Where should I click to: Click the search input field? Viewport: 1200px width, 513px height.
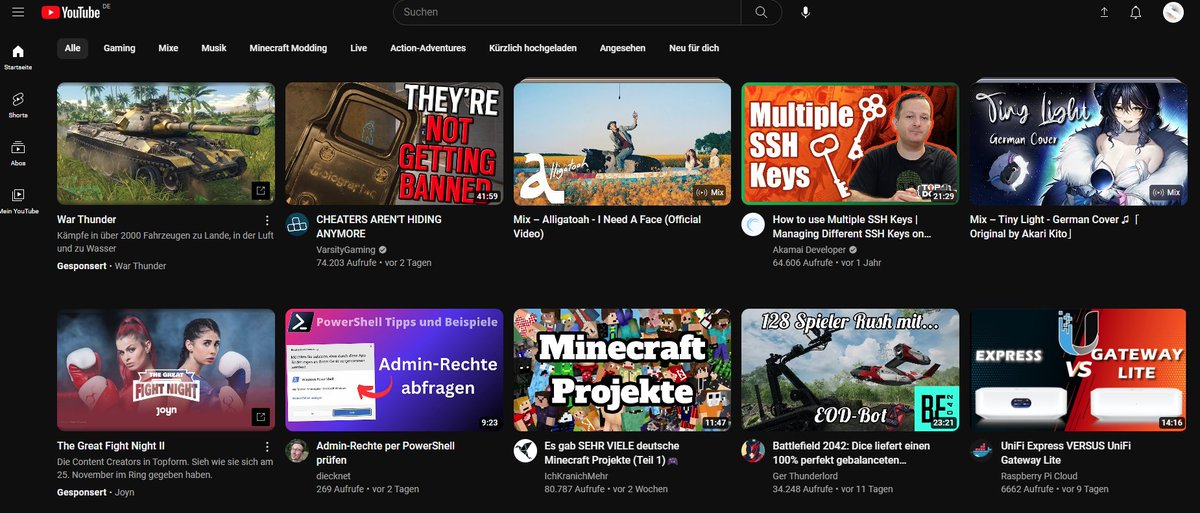[x=567, y=12]
